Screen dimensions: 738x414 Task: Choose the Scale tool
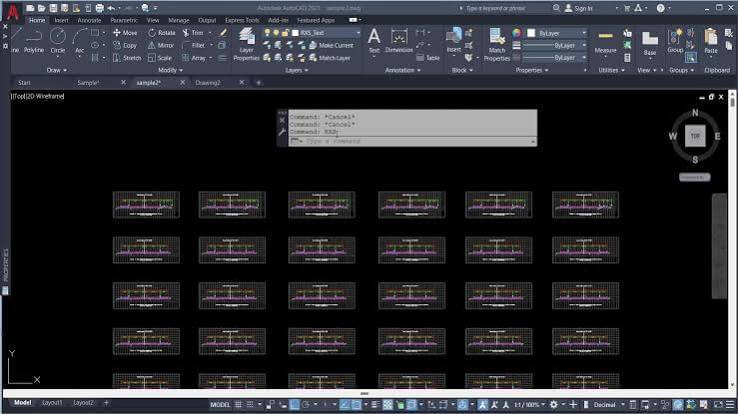pos(160,58)
